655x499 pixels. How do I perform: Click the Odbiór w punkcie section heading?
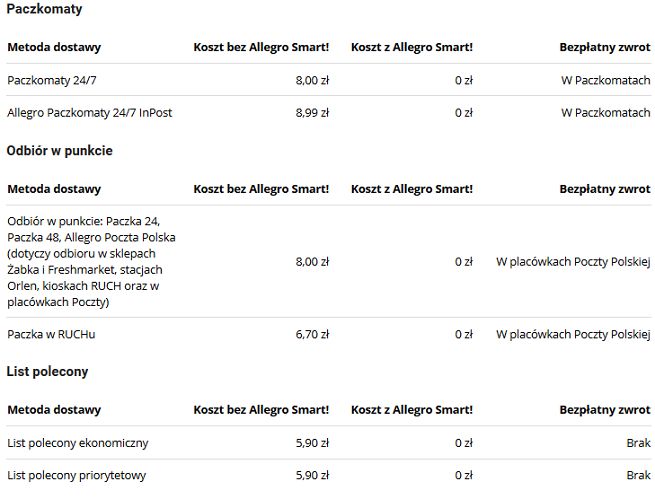point(60,151)
